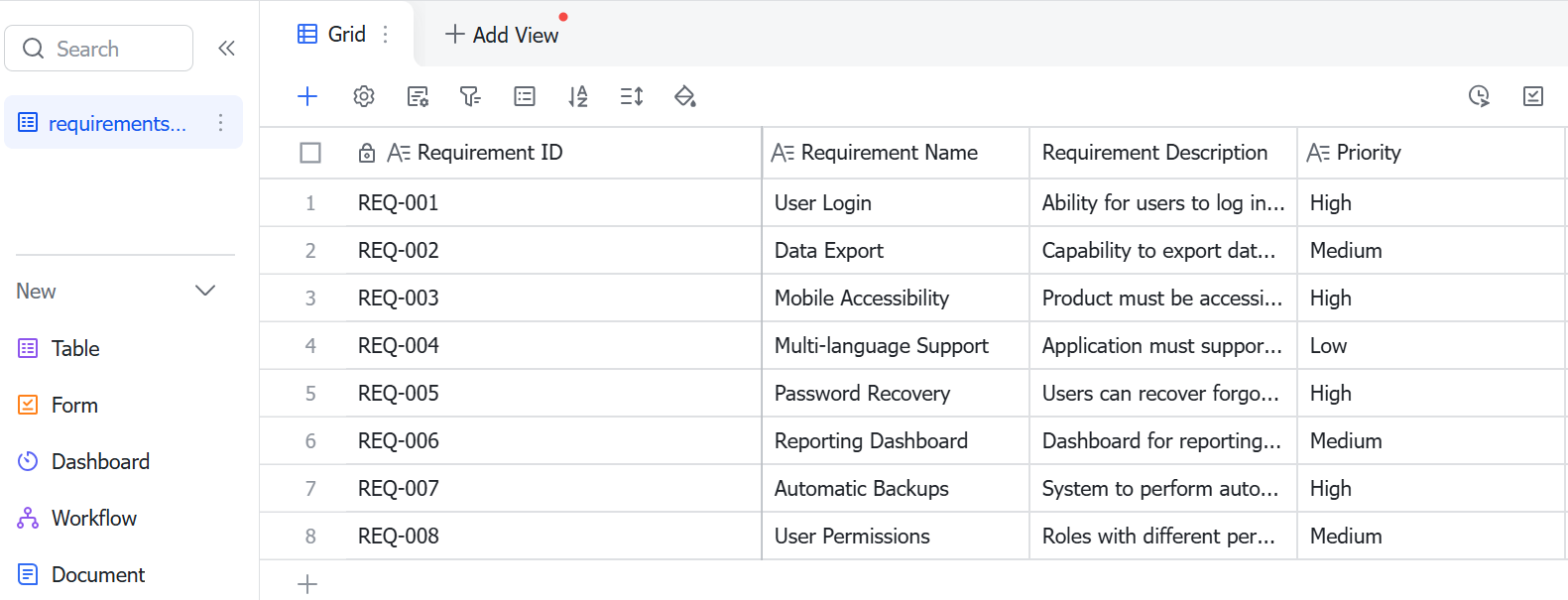The image size is (1568, 600).
Task: Open the requirements table options menu
Action: tap(220, 123)
